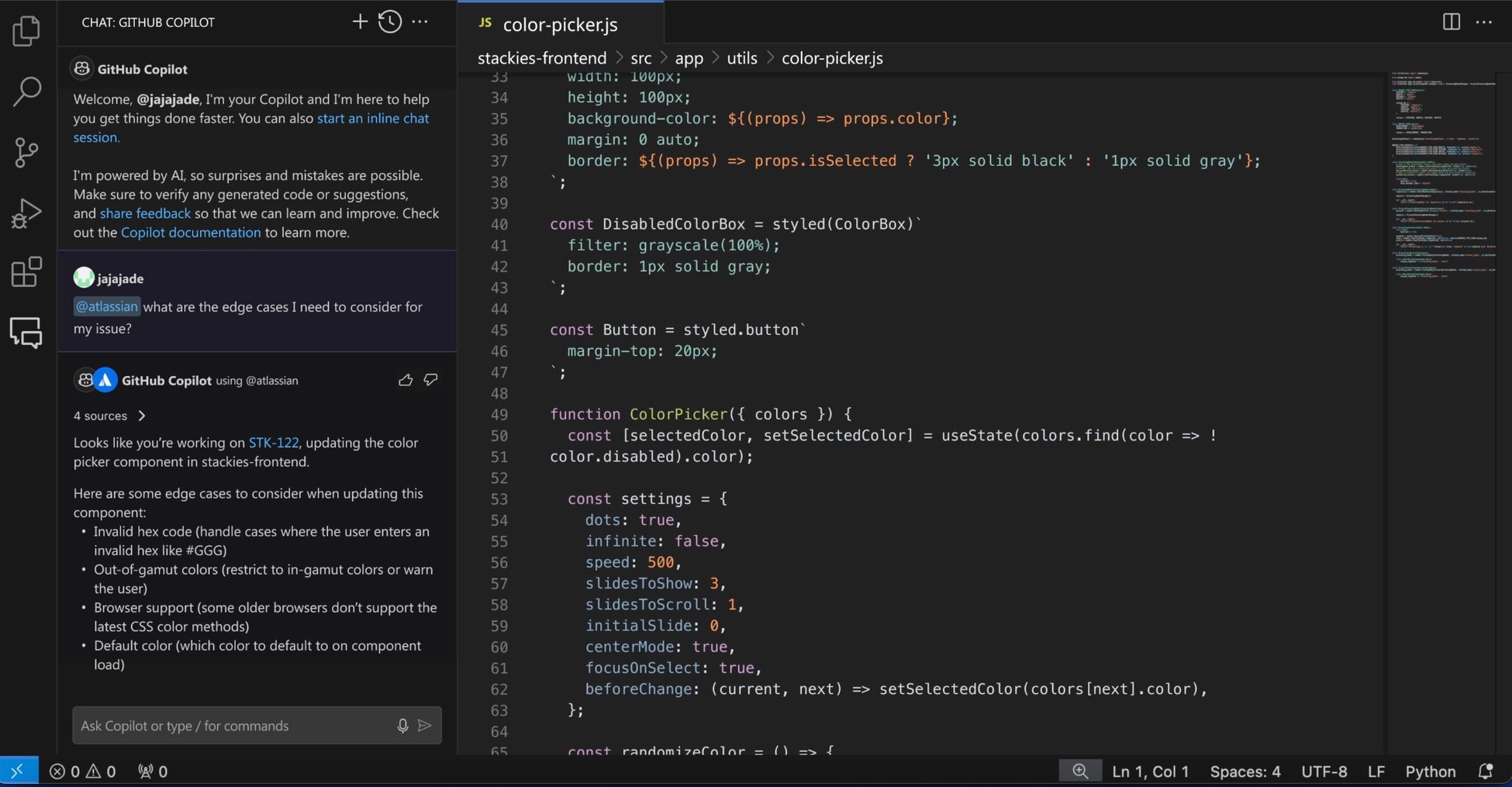
Task: Click the microphone voice input icon
Action: (x=402, y=726)
